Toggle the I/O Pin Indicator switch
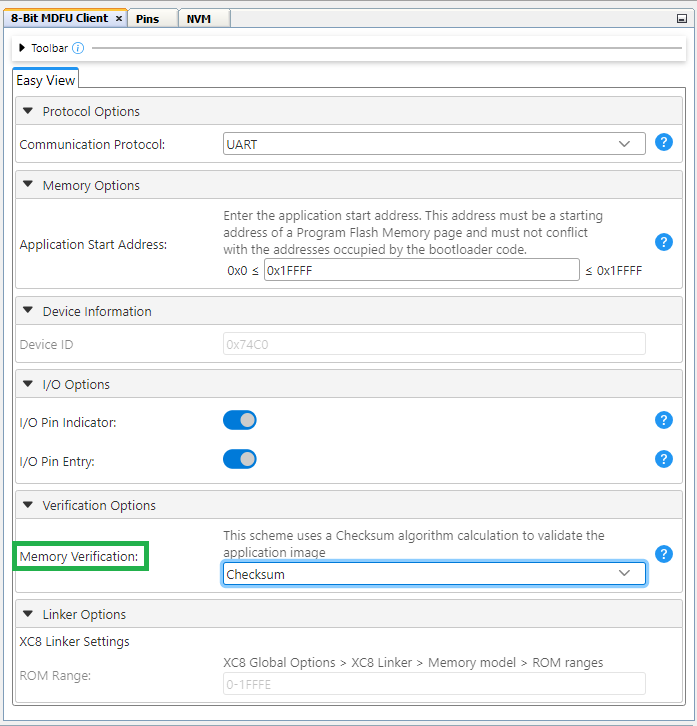This screenshot has width=697, height=726. point(240,421)
